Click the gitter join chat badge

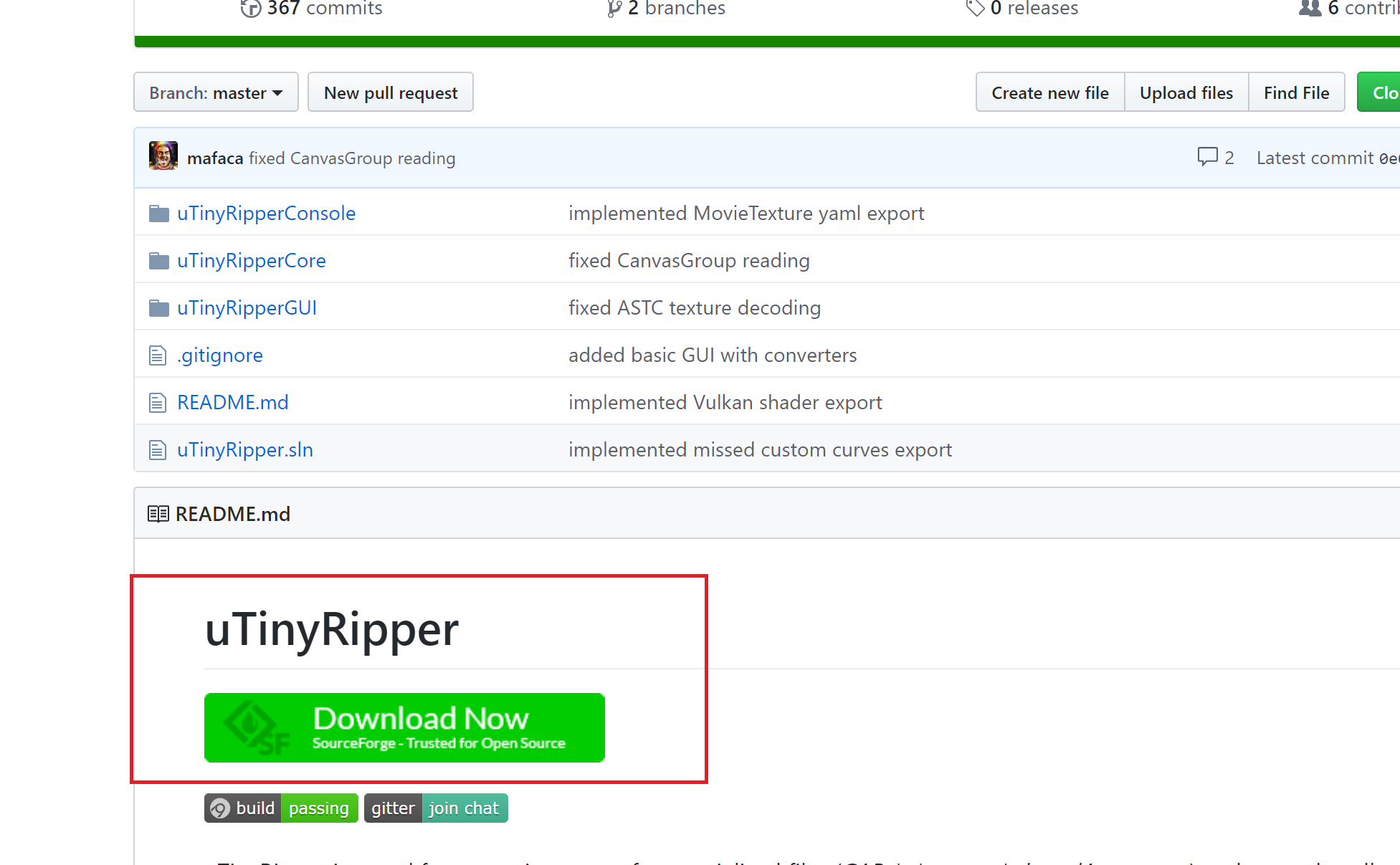pos(436,808)
